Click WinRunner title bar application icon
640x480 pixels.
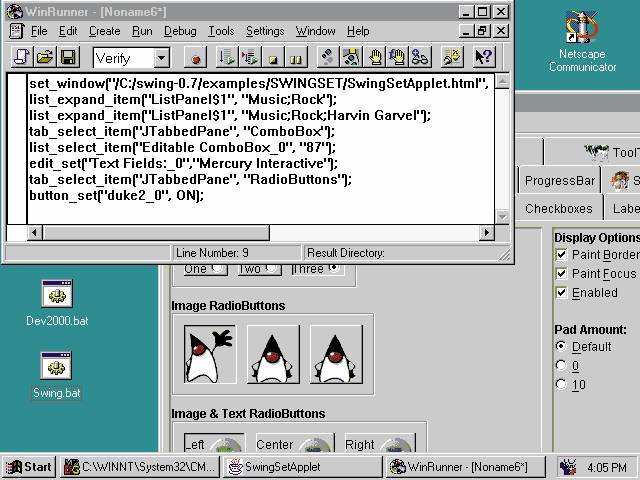pyautogui.click(x=14, y=11)
